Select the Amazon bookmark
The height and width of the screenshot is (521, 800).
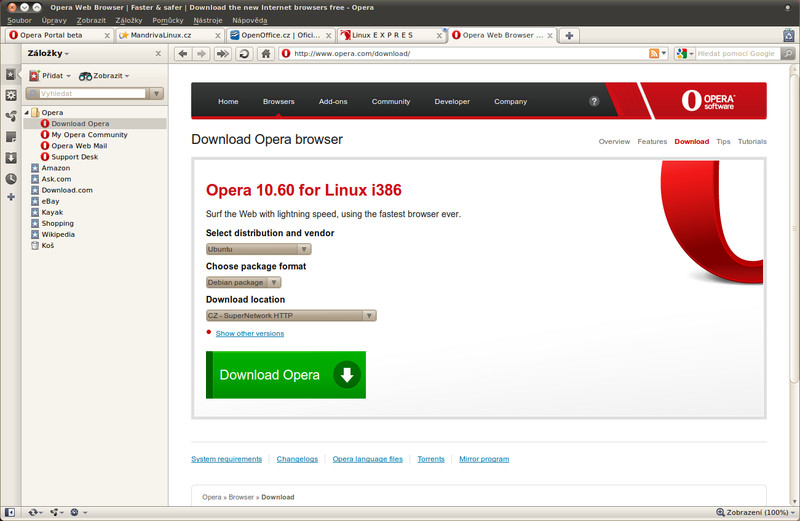tap(55, 168)
